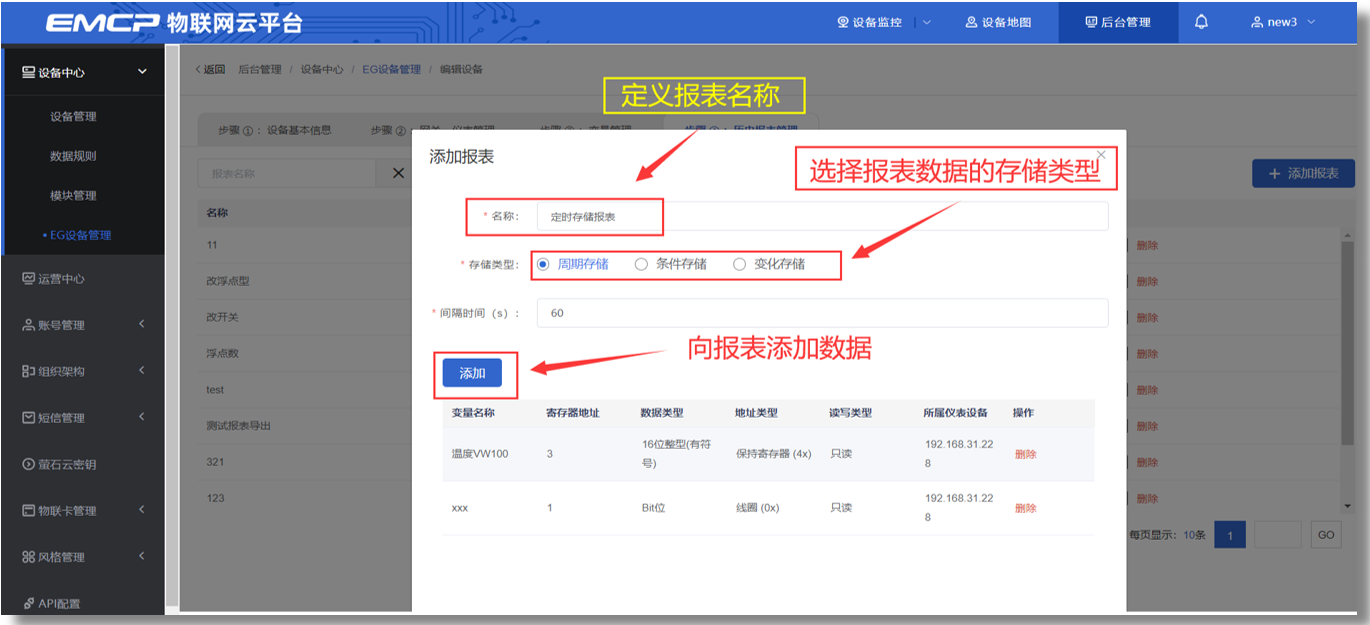Click the 运营中心 sidebar icon
1370x625 pixels.
click(29, 279)
